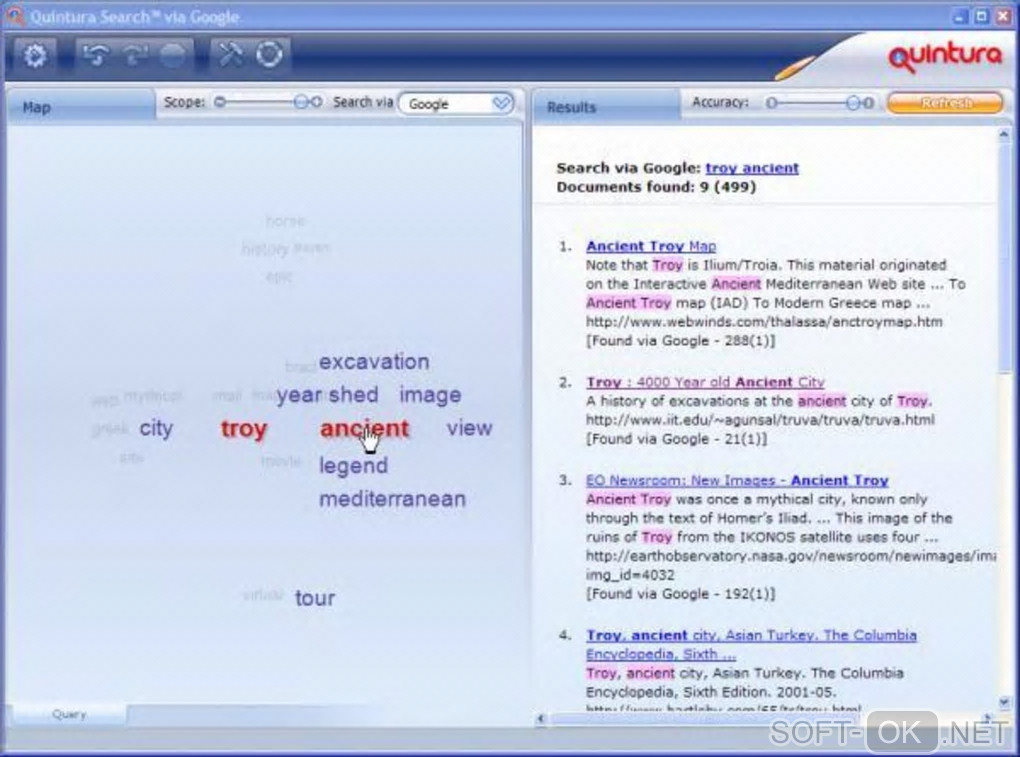Image resolution: width=1020 pixels, height=757 pixels.
Task: Click the back (undo) arrow icon
Action: click(96, 55)
